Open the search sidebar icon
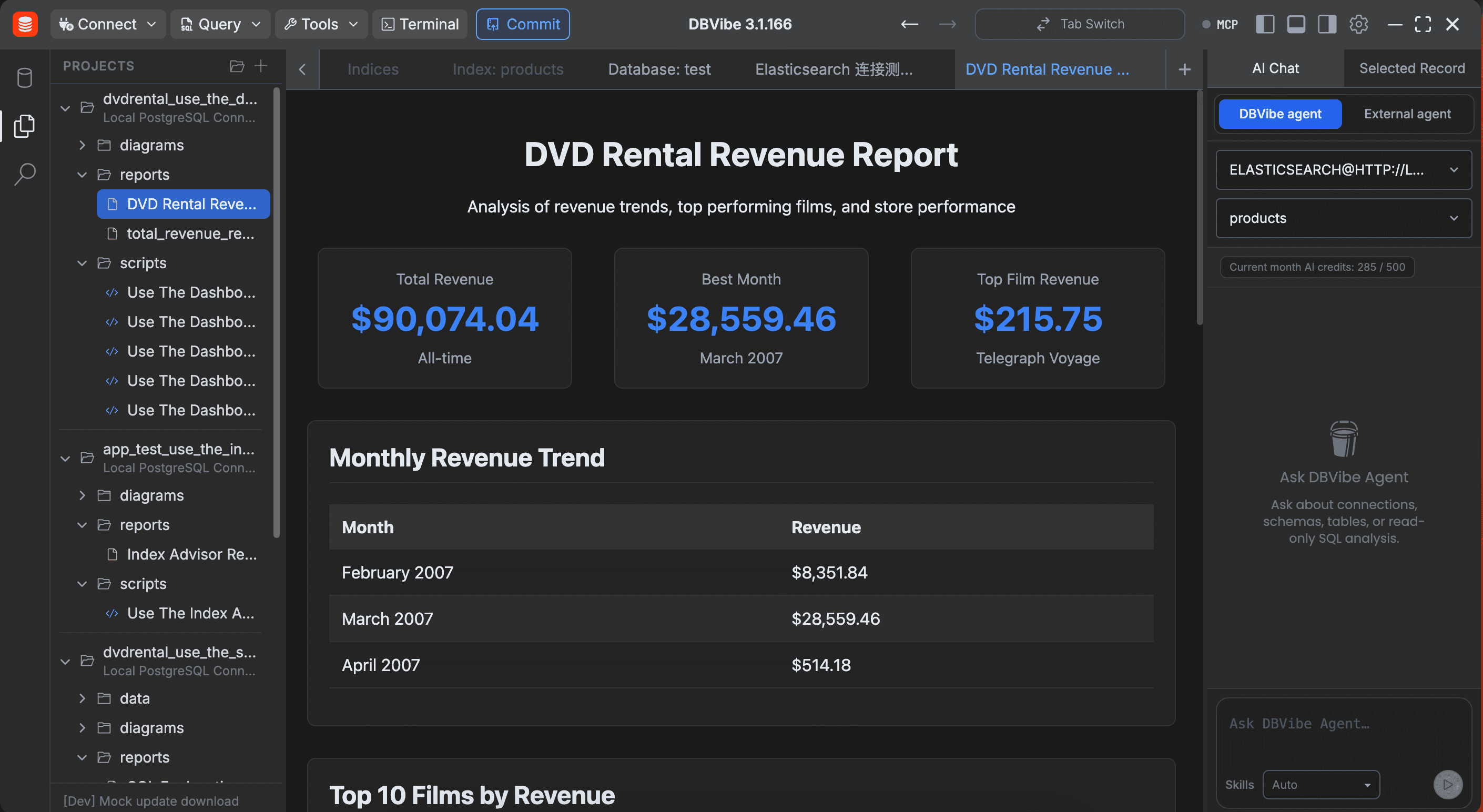1483x812 pixels. [x=24, y=174]
